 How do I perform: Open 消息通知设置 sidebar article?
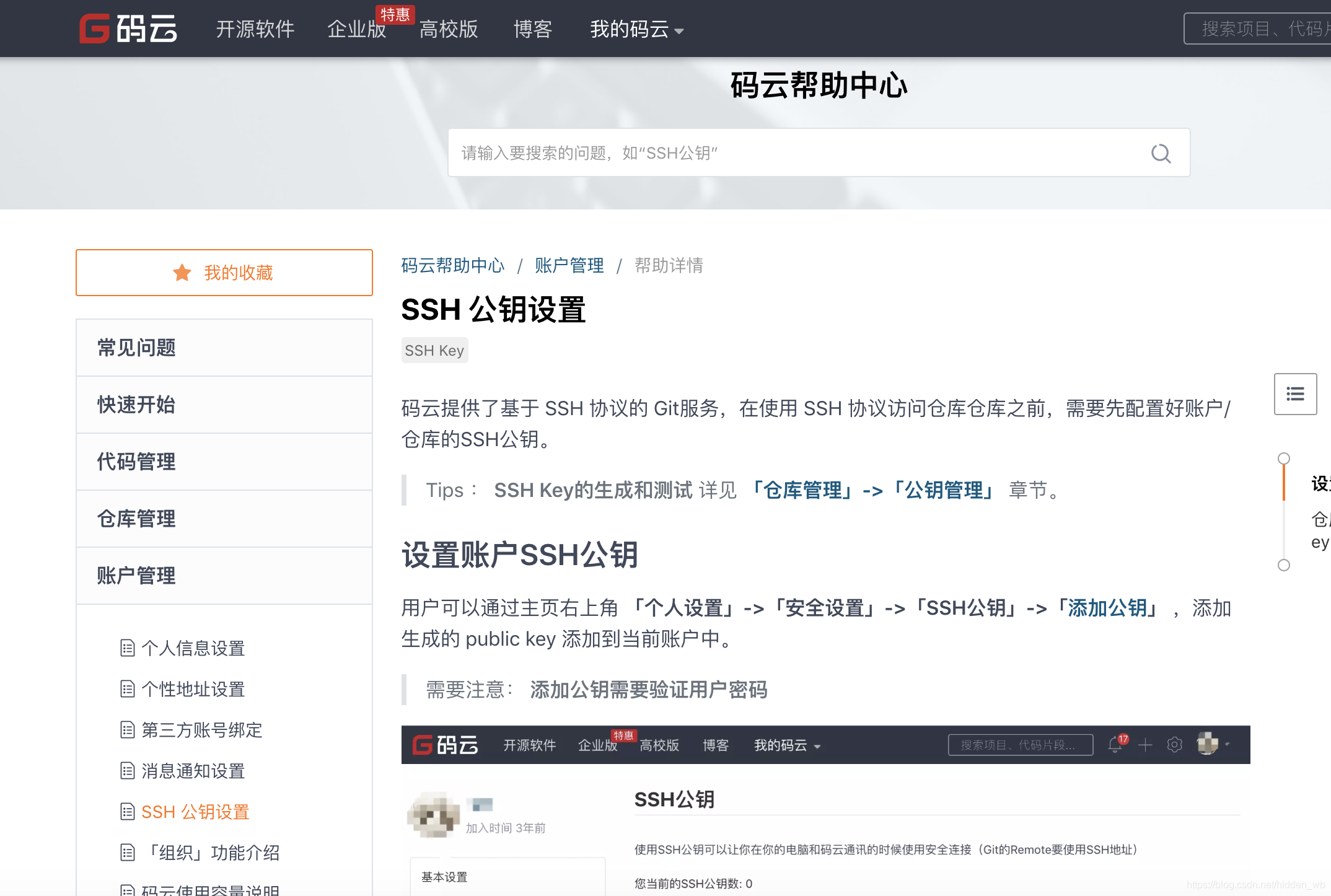[x=193, y=771]
